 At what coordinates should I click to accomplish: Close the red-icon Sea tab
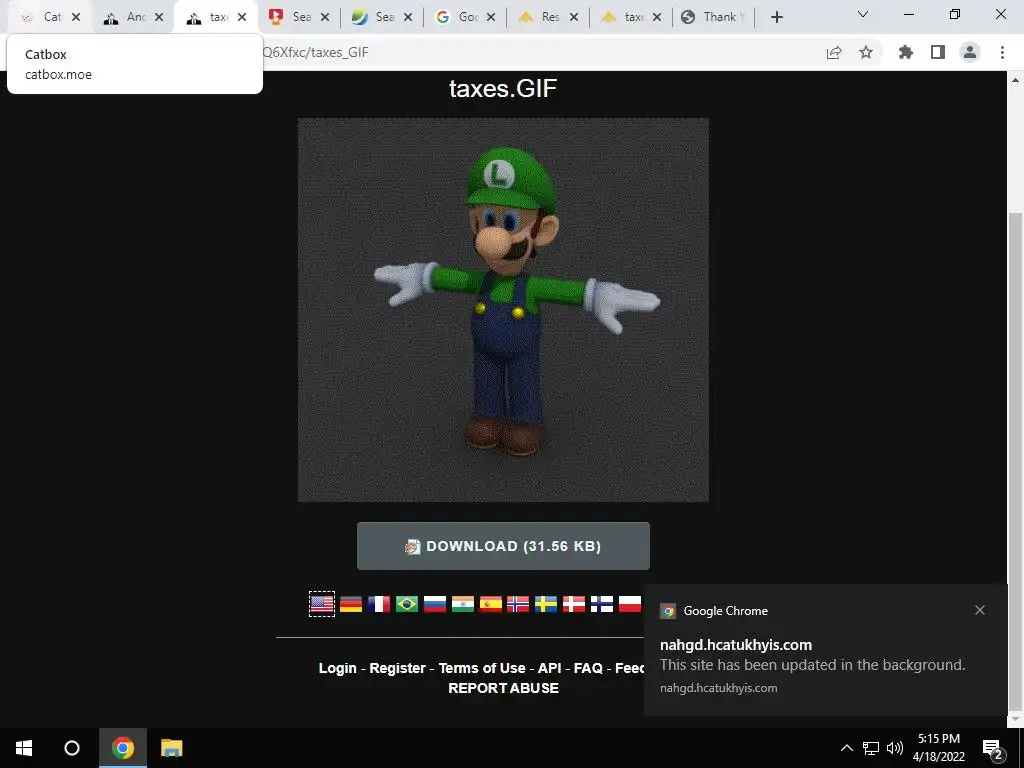[325, 17]
